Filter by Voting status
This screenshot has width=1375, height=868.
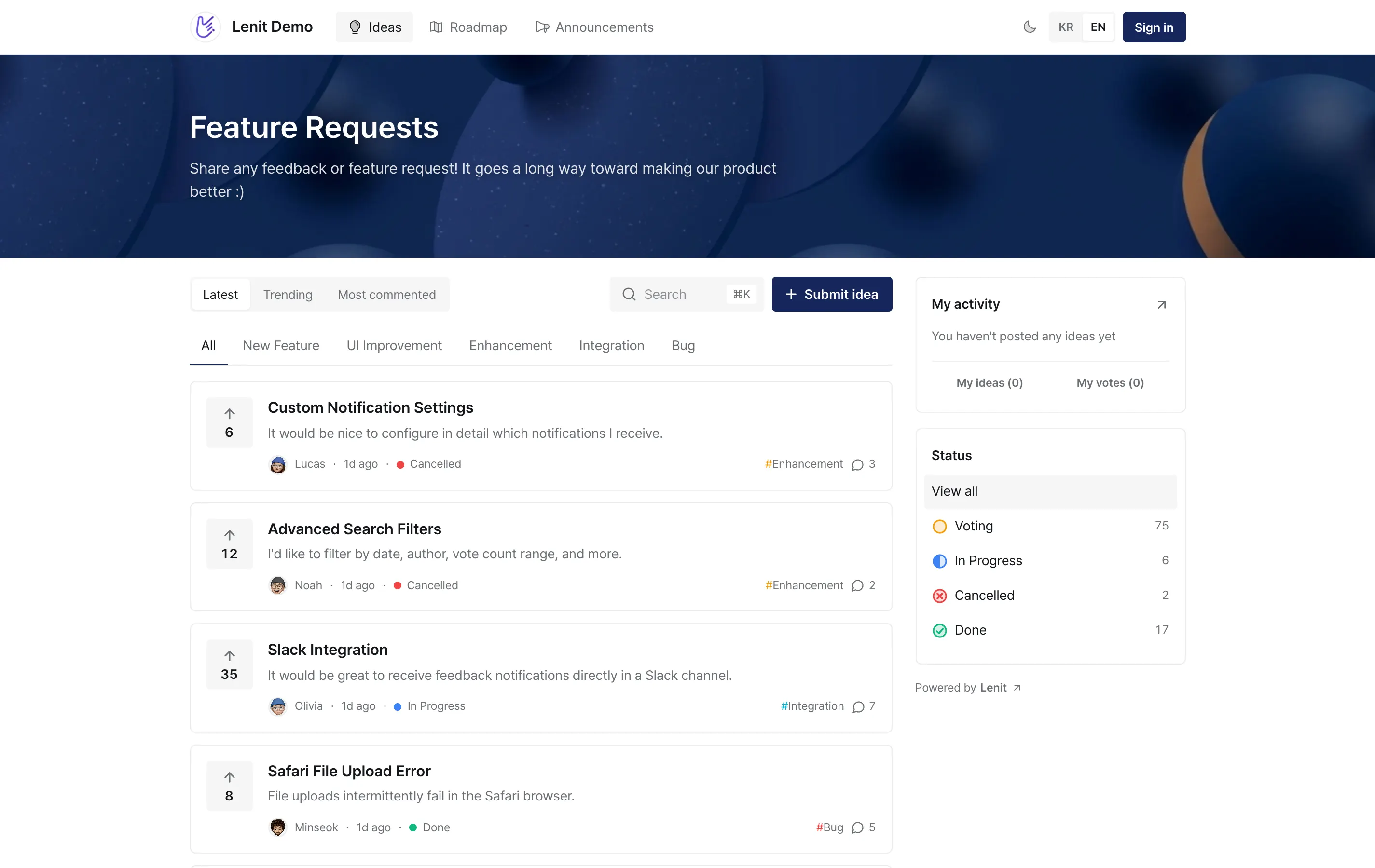coord(1049,526)
